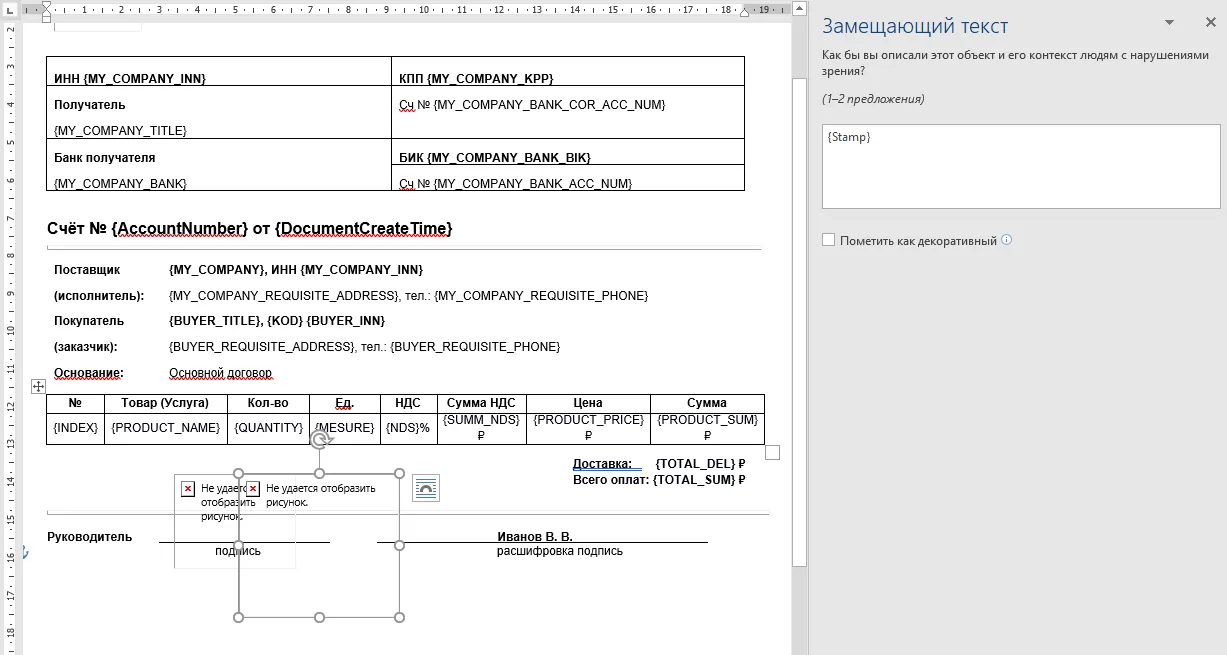The width and height of the screenshot is (1227, 655).
Task: Click the tab selector at the ruler corner
Action: [x=10, y=9]
